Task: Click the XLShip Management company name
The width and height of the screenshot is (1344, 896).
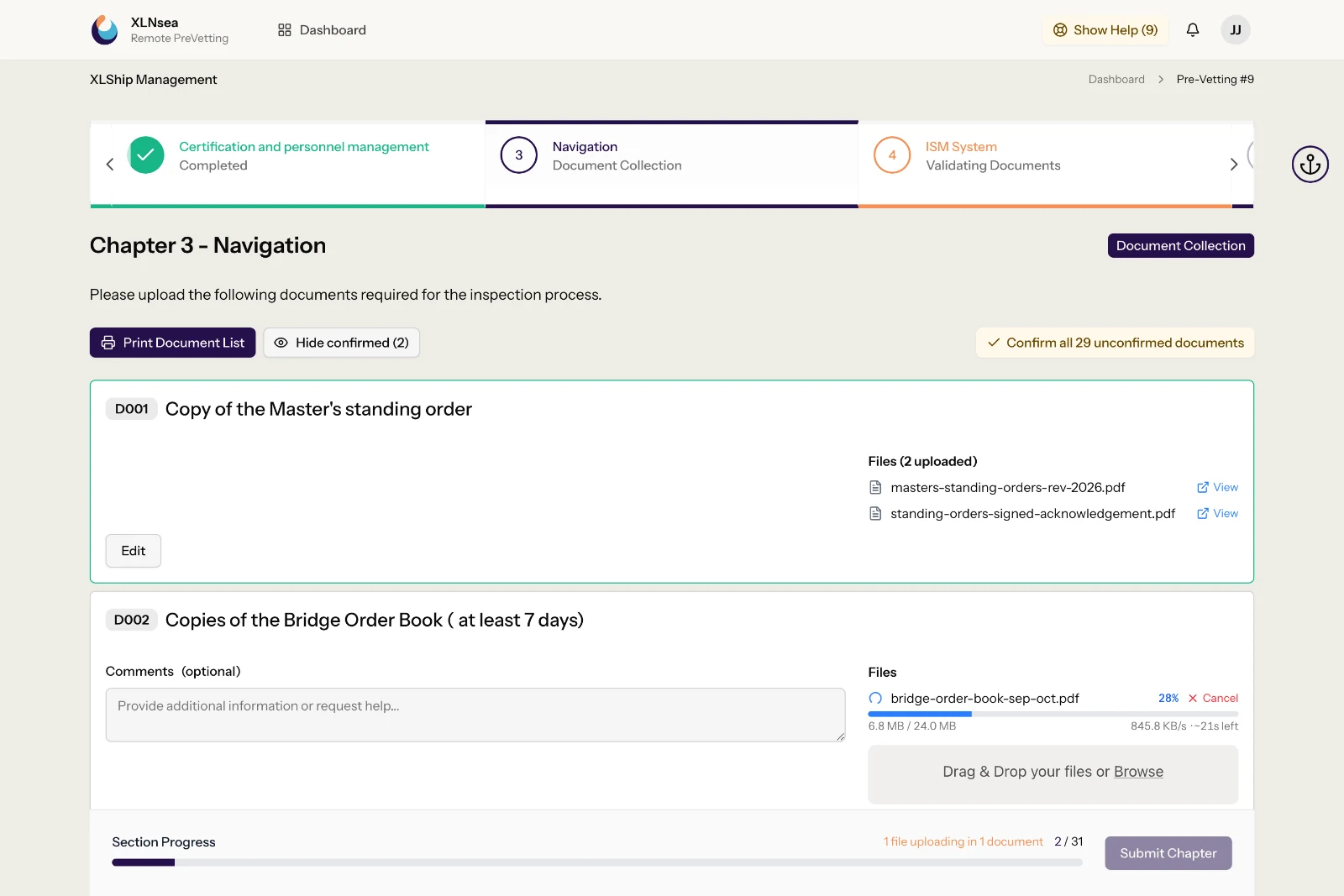Action: point(153,80)
